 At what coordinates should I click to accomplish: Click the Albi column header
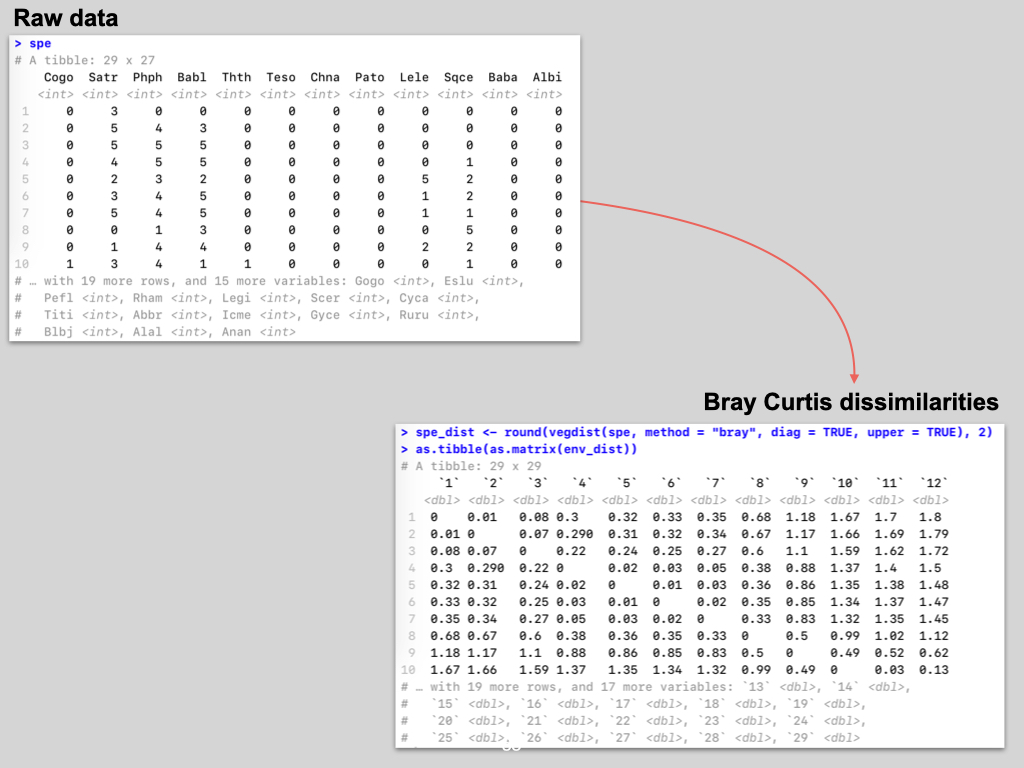[x=546, y=77]
